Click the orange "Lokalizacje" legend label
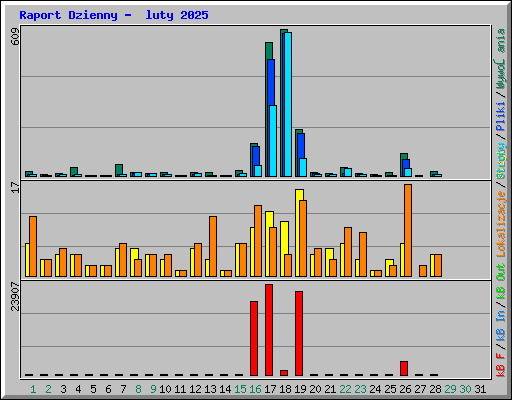The width and height of the screenshot is (512, 400). (x=501, y=224)
